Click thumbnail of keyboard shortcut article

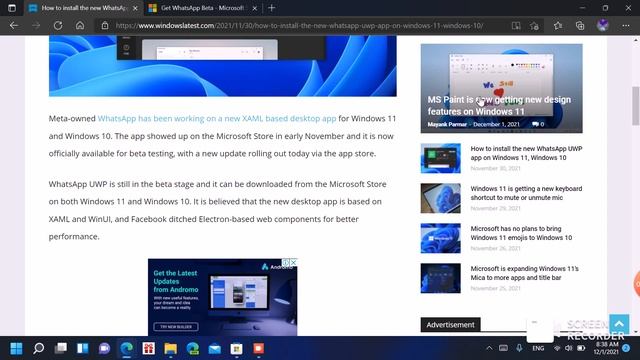point(440,198)
